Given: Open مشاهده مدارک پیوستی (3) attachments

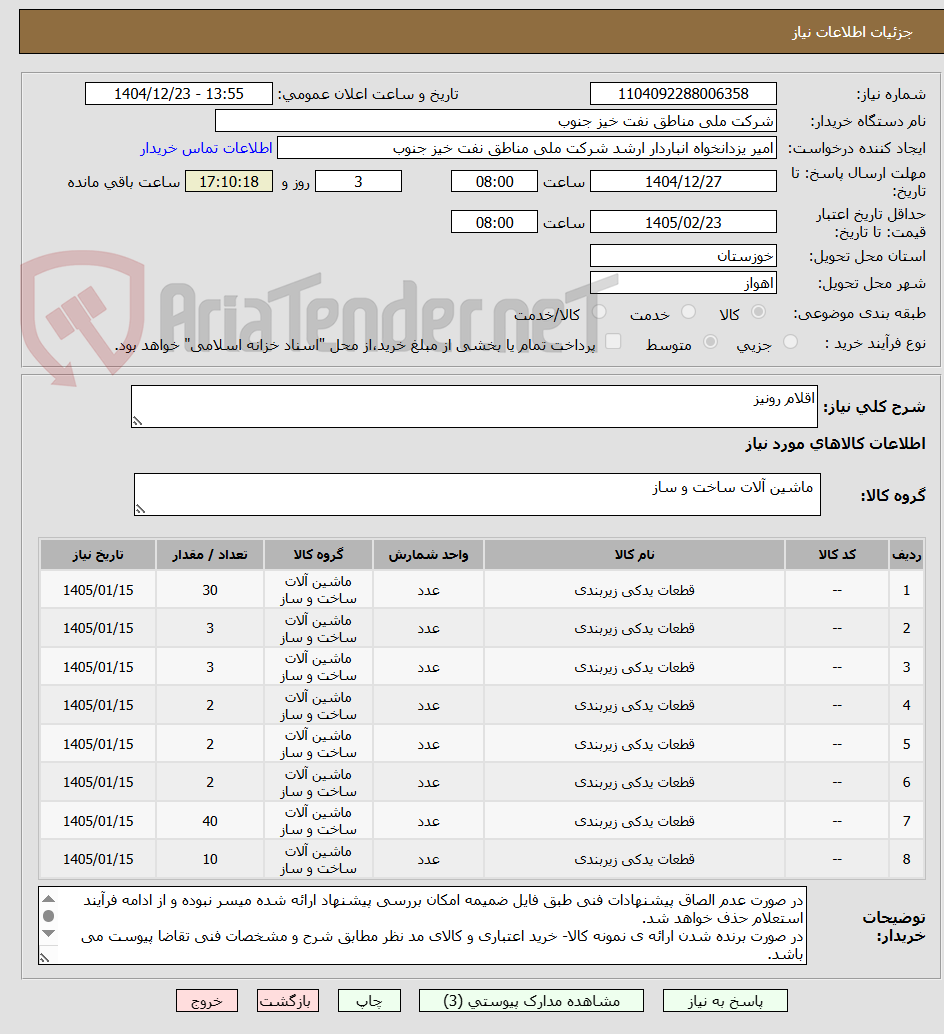Looking at the screenshot, I should pos(531,1001).
